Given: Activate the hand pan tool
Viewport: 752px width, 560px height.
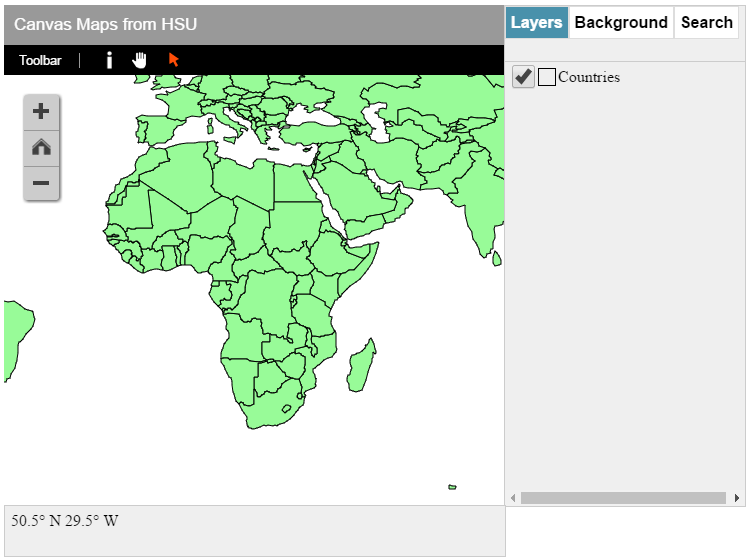Looking at the screenshot, I should [x=140, y=60].
